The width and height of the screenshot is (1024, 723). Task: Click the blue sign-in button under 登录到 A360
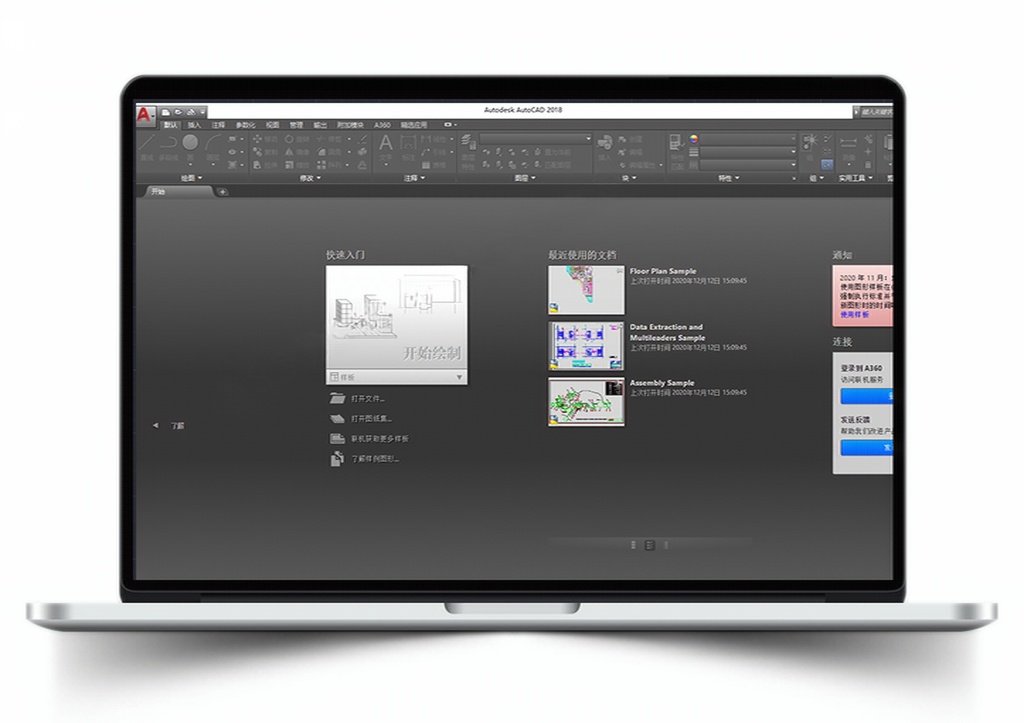click(867, 396)
